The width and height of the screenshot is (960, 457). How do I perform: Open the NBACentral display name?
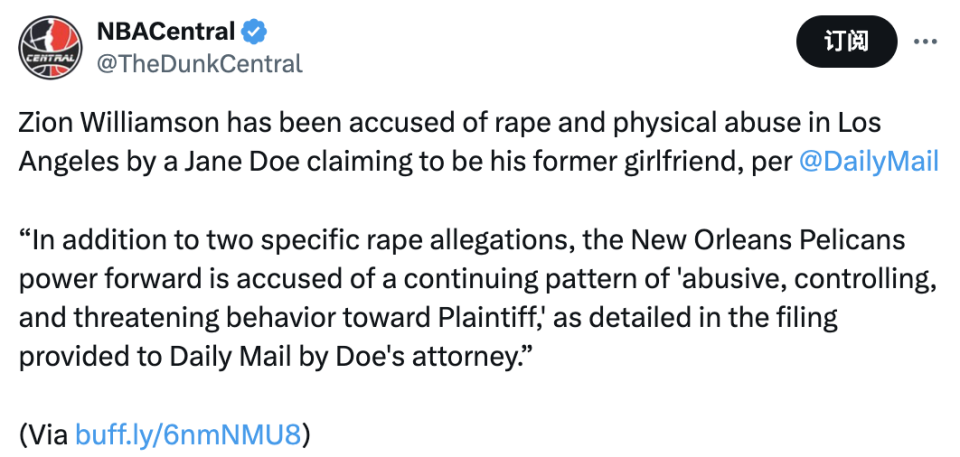(166, 31)
